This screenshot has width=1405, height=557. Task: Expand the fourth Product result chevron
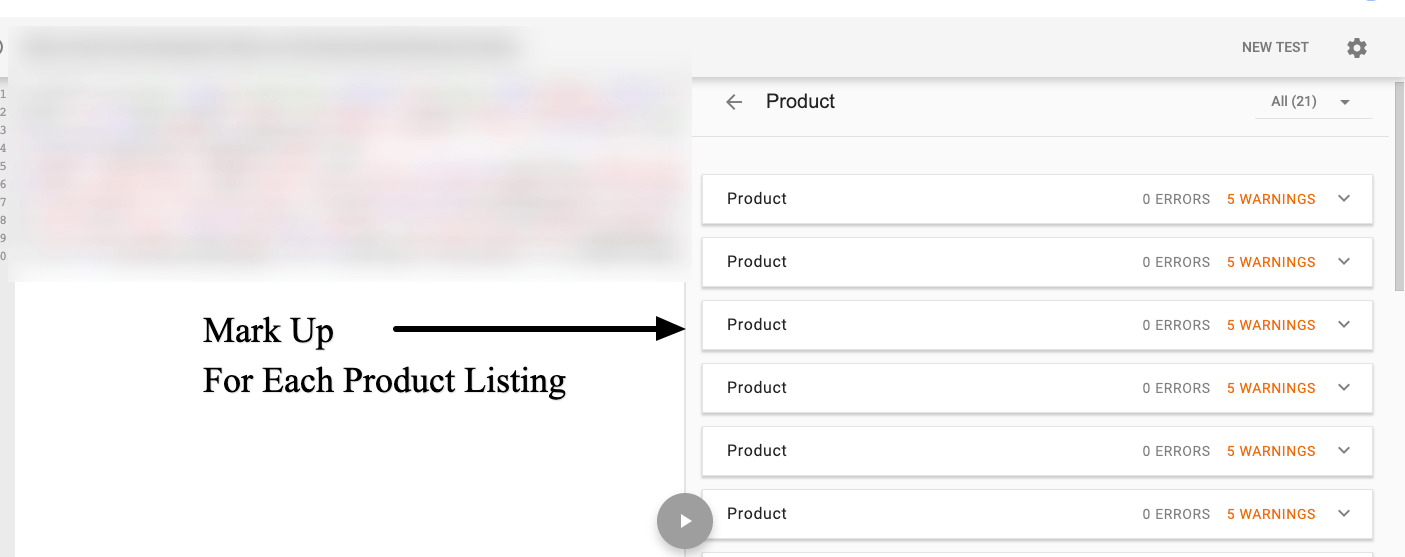[1344, 388]
